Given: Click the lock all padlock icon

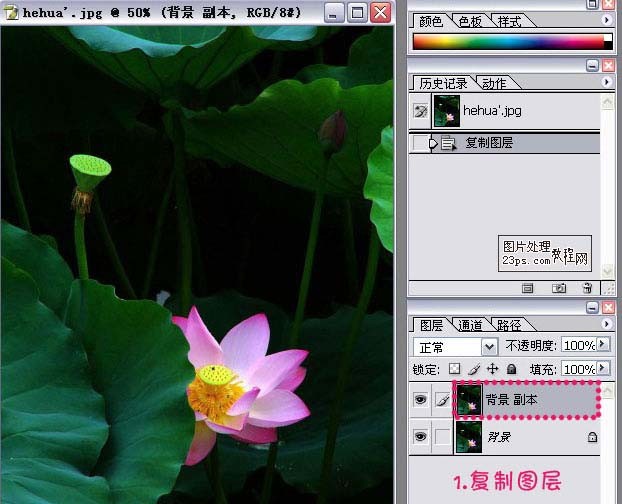Looking at the screenshot, I should pyautogui.click(x=511, y=369).
